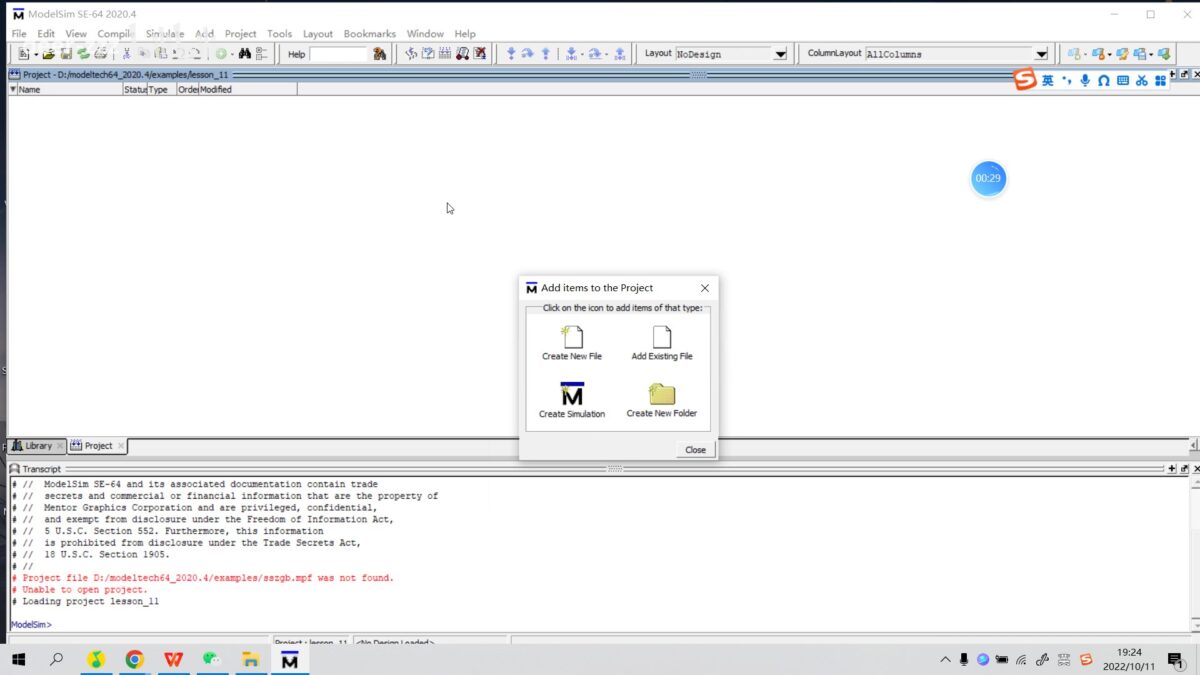Screen dimensions: 1200x675
Task: Open the taskbar notification center icon
Action: 1174,659
